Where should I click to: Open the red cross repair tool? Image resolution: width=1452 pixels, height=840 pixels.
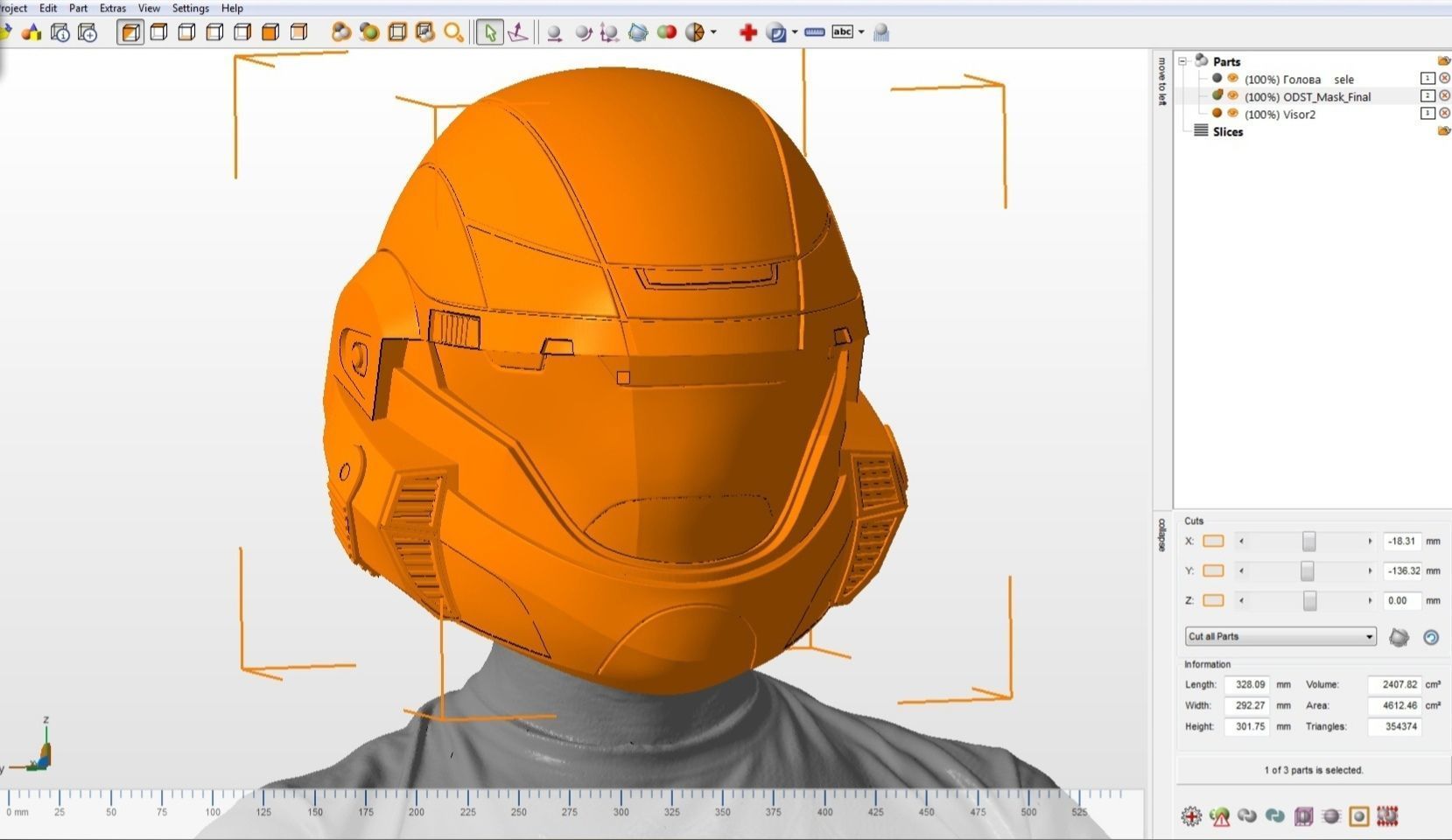[747, 32]
